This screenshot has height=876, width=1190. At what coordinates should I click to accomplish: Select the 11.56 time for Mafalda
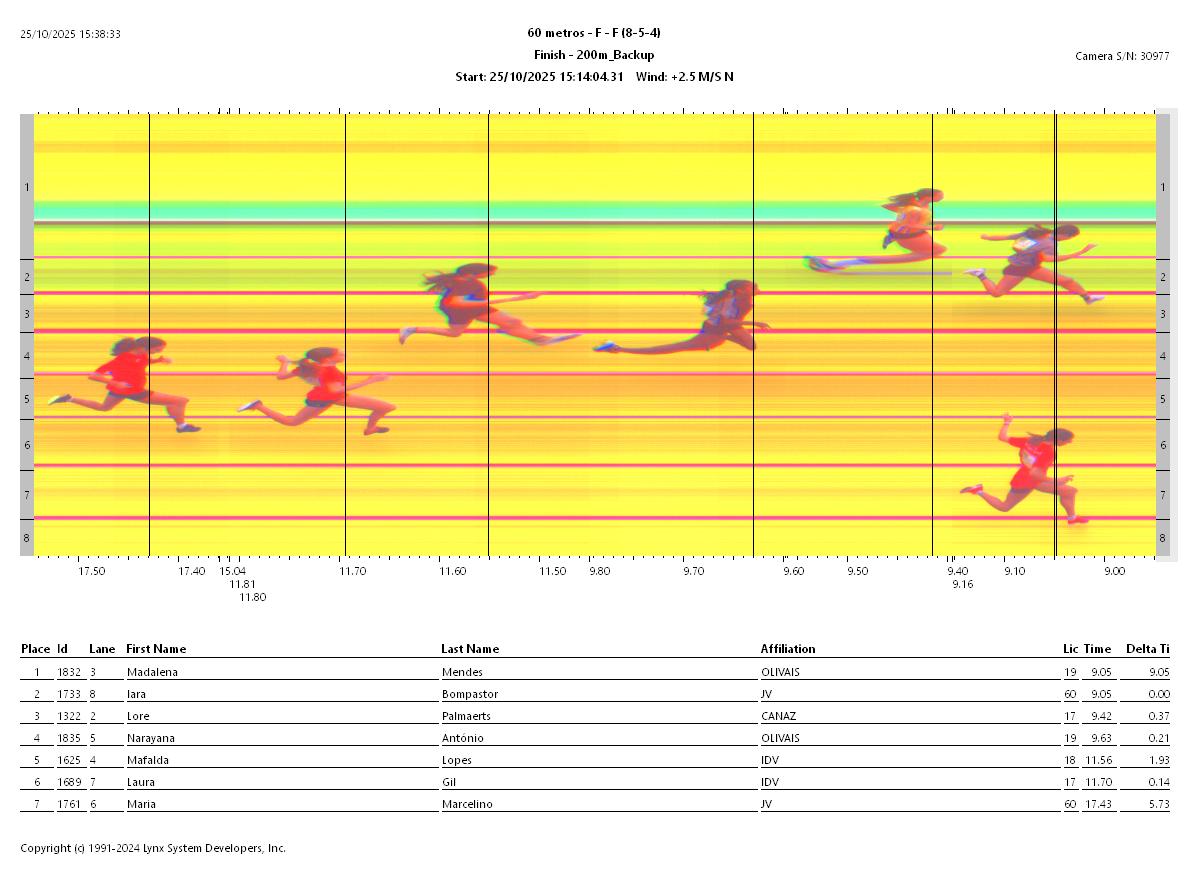tap(1098, 760)
